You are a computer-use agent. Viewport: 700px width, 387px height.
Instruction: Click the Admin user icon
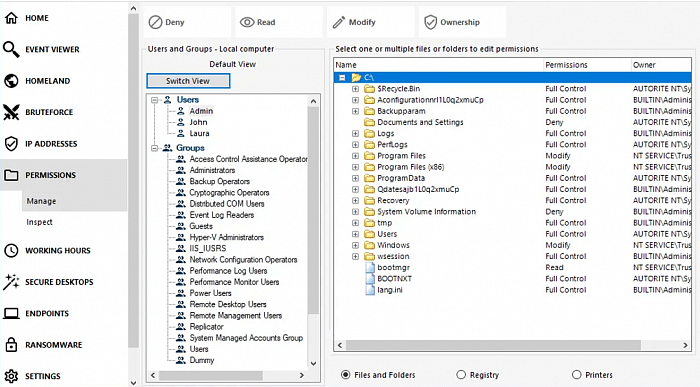click(x=181, y=111)
